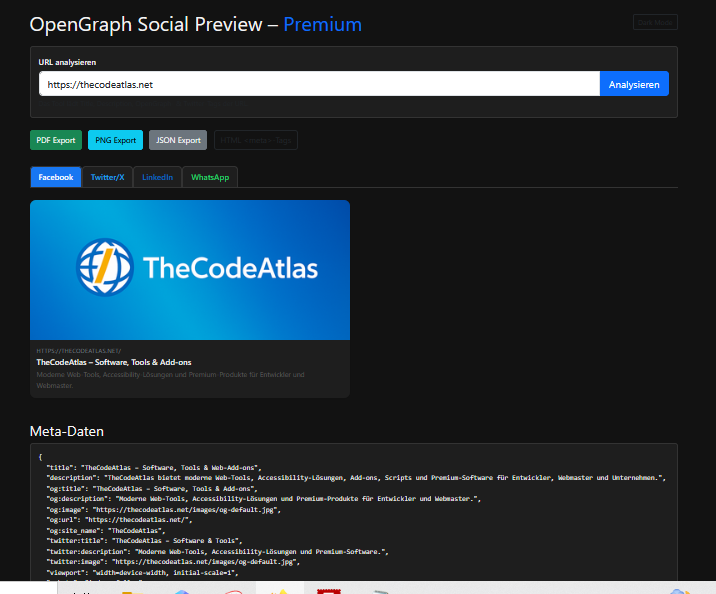Click the "viewport" meta line
This screenshot has width=716, height=594.
[x=142, y=573]
